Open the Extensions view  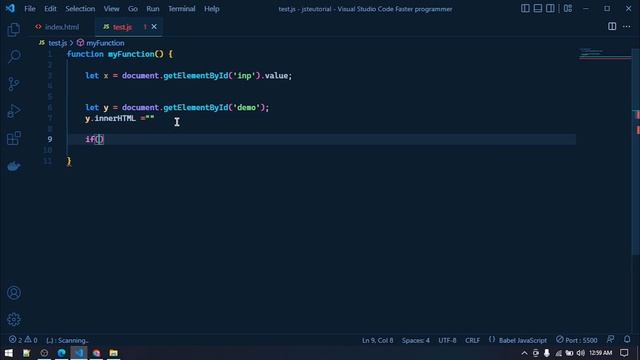click(x=13, y=138)
